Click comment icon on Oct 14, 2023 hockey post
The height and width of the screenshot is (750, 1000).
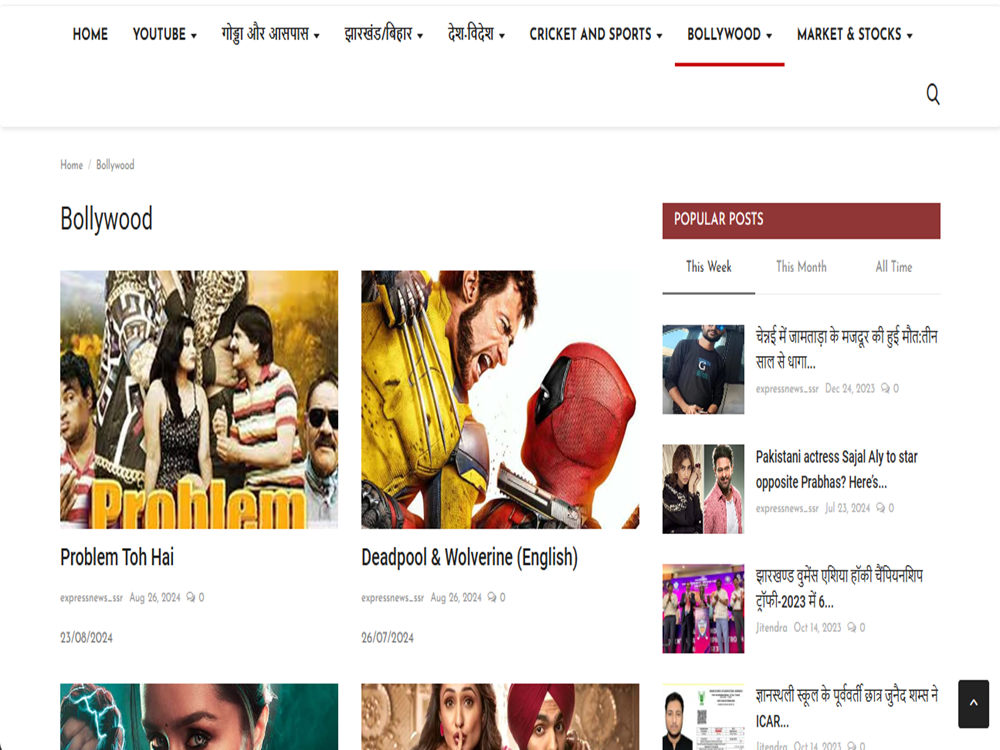click(x=851, y=628)
